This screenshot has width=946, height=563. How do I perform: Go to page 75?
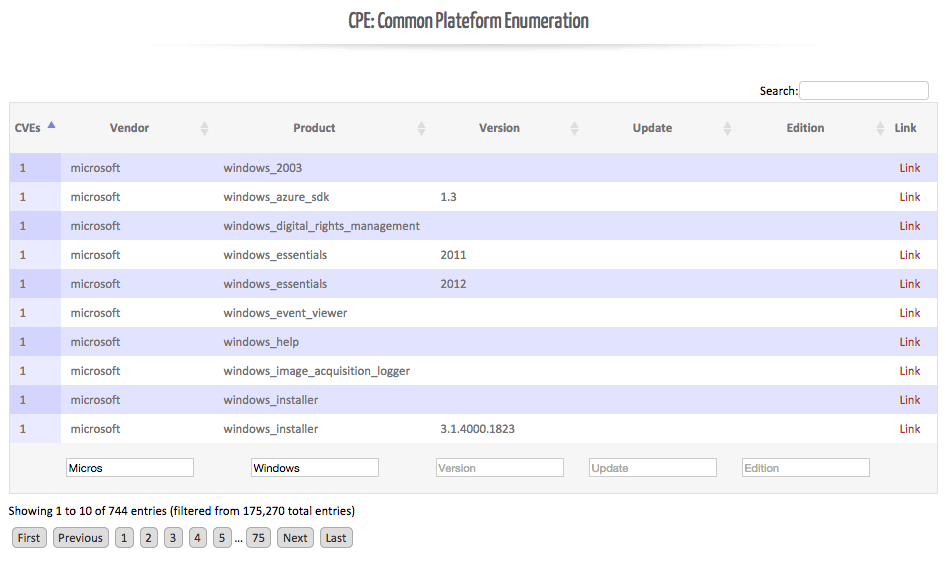(258, 538)
